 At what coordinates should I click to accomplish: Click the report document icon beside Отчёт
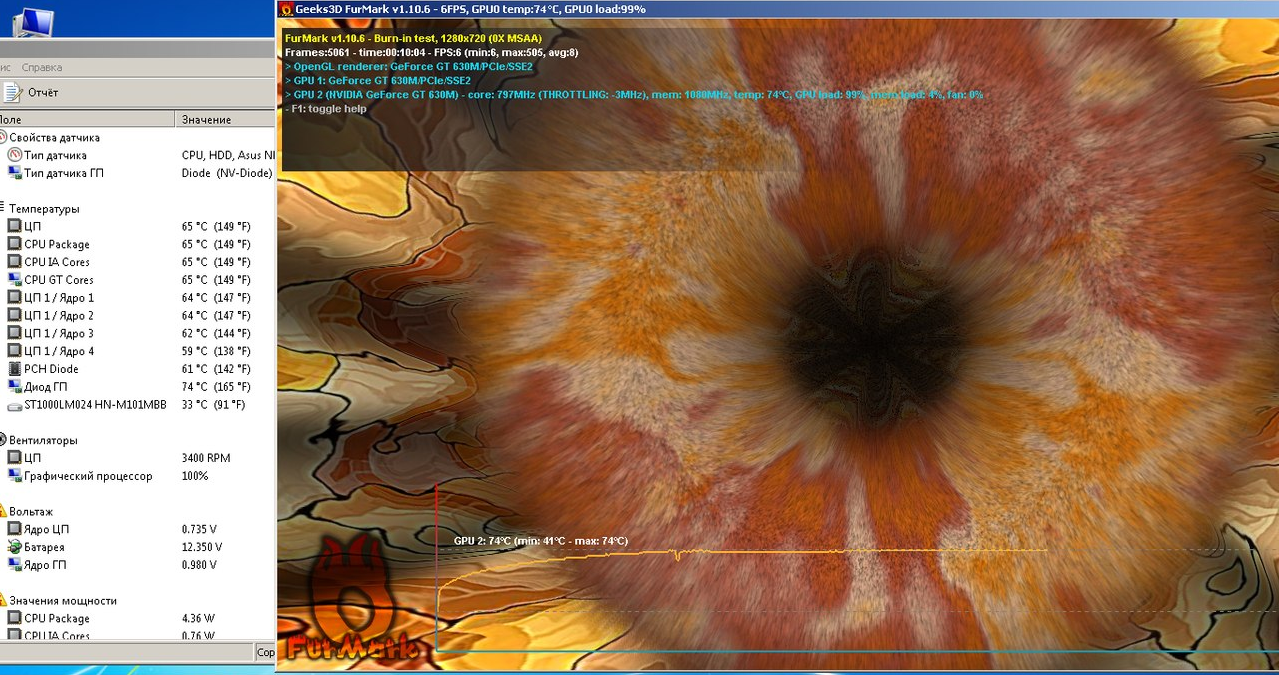12,92
